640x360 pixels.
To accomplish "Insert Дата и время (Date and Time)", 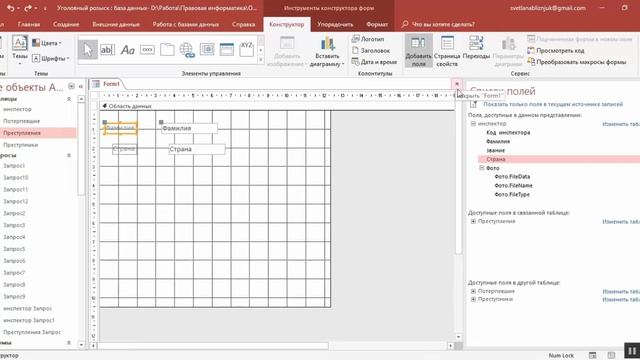I will [374, 62].
